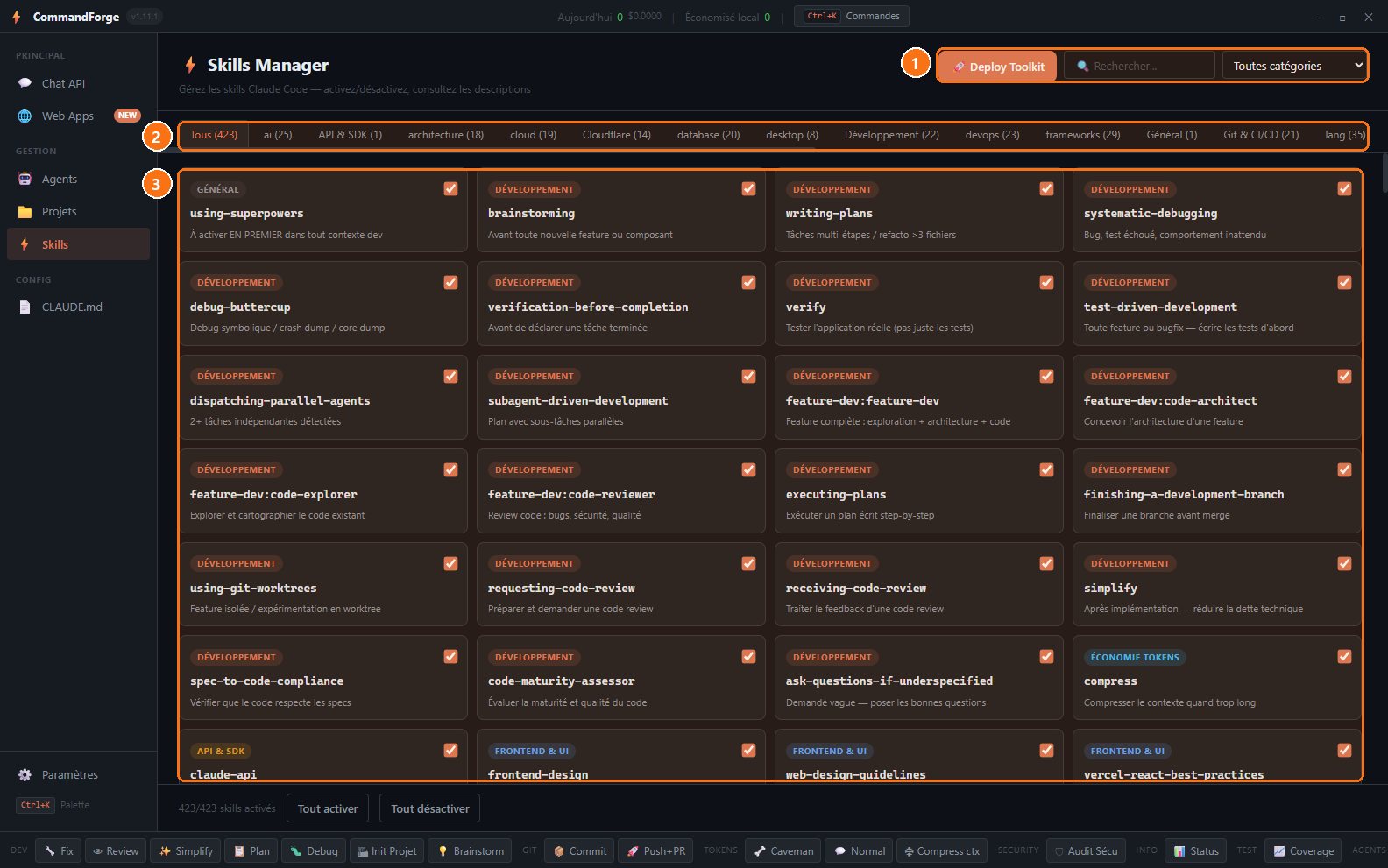Image resolution: width=1388 pixels, height=868 pixels.
Task: Open the Status info action
Action: tap(1196, 850)
